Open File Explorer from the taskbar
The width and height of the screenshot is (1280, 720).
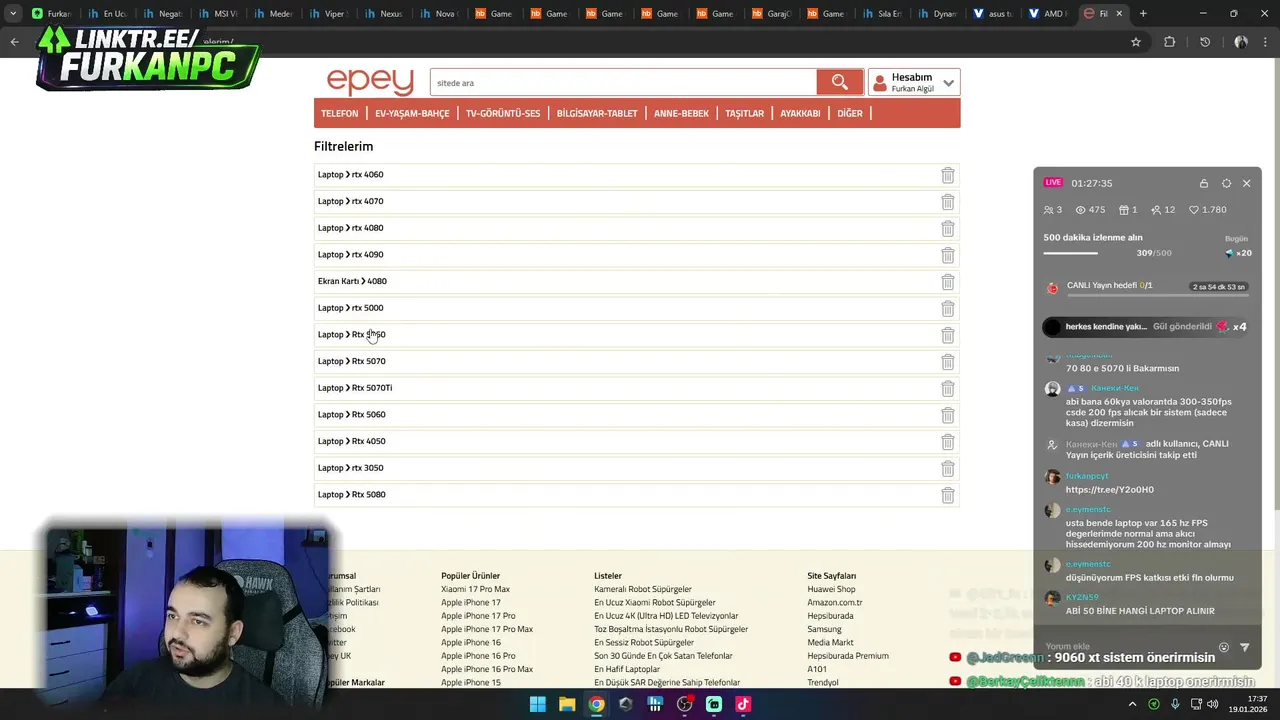pyautogui.click(x=567, y=704)
